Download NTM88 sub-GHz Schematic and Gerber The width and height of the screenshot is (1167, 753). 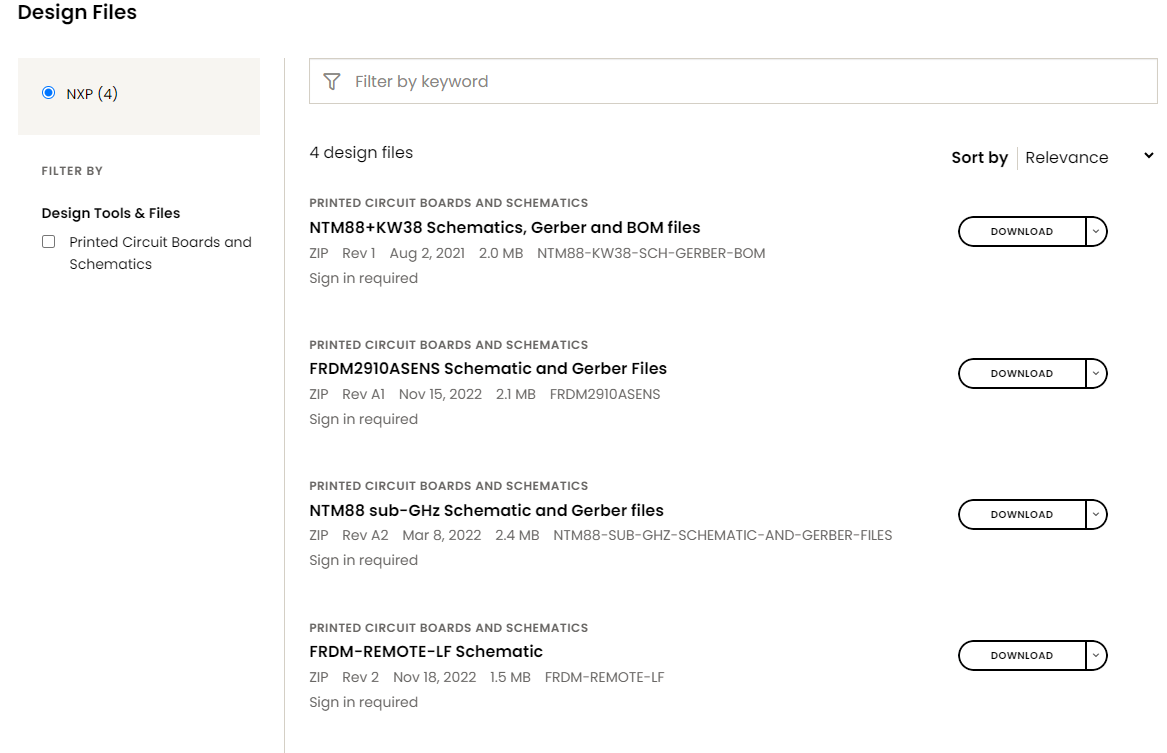(x=1021, y=515)
